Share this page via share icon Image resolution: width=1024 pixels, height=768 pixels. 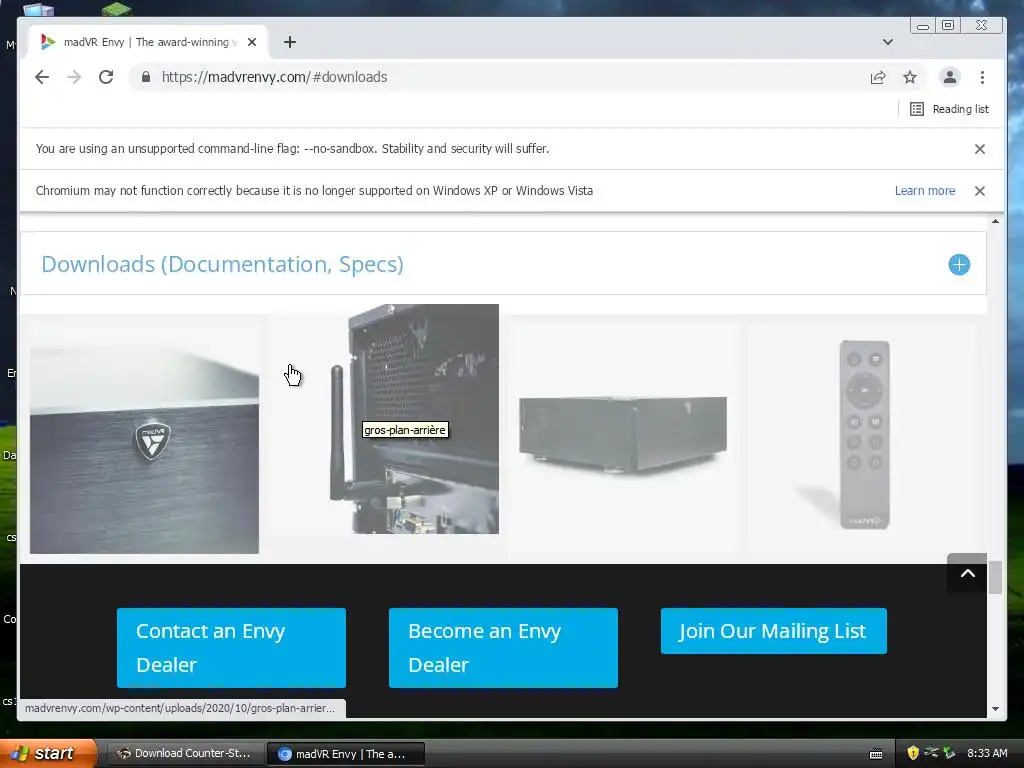(x=878, y=77)
